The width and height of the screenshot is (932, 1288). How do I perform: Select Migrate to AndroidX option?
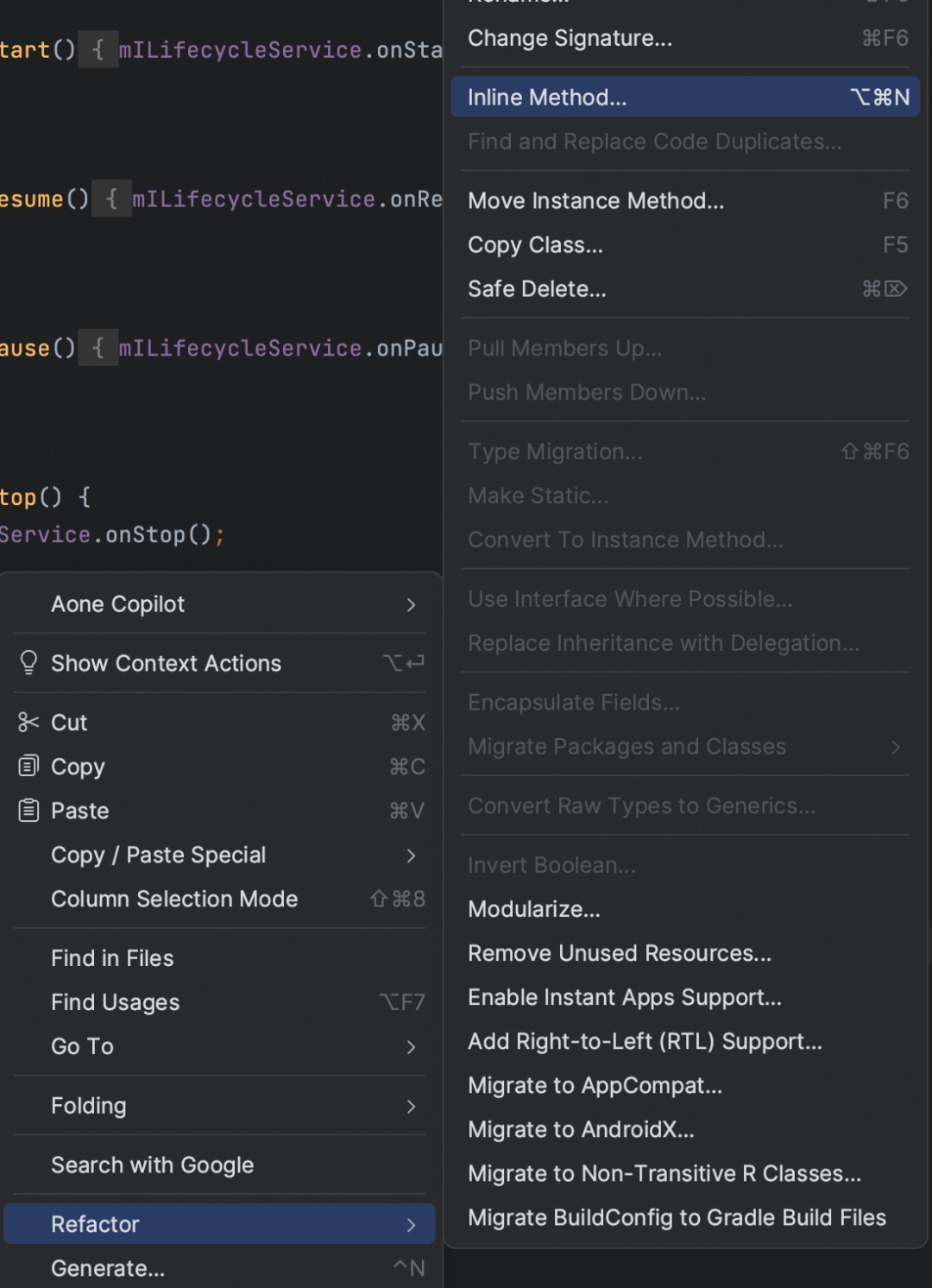pyautogui.click(x=685, y=1129)
